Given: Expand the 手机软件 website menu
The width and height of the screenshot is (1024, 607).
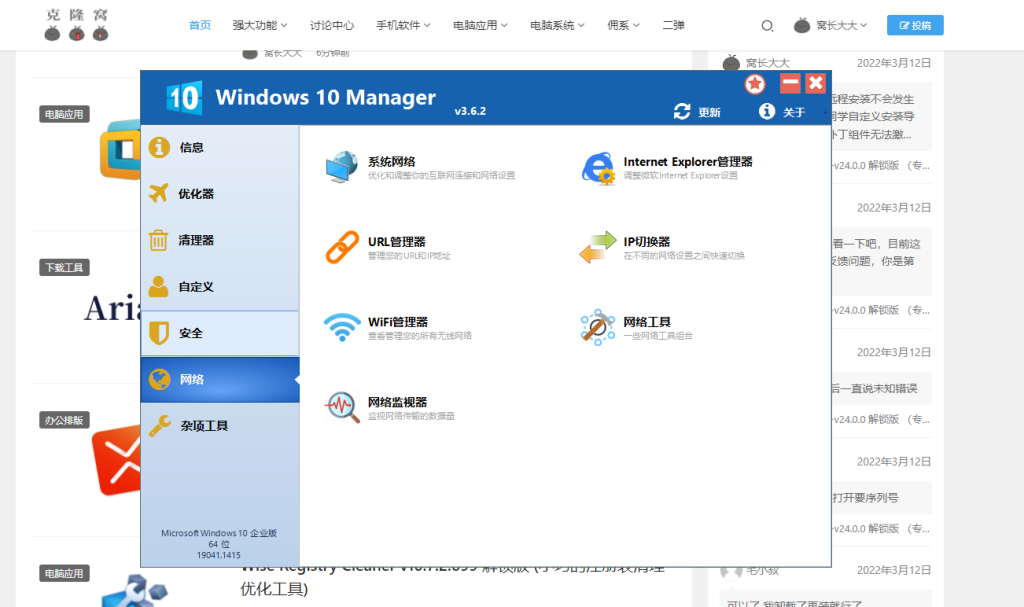Looking at the screenshot, I should (403, 25).
